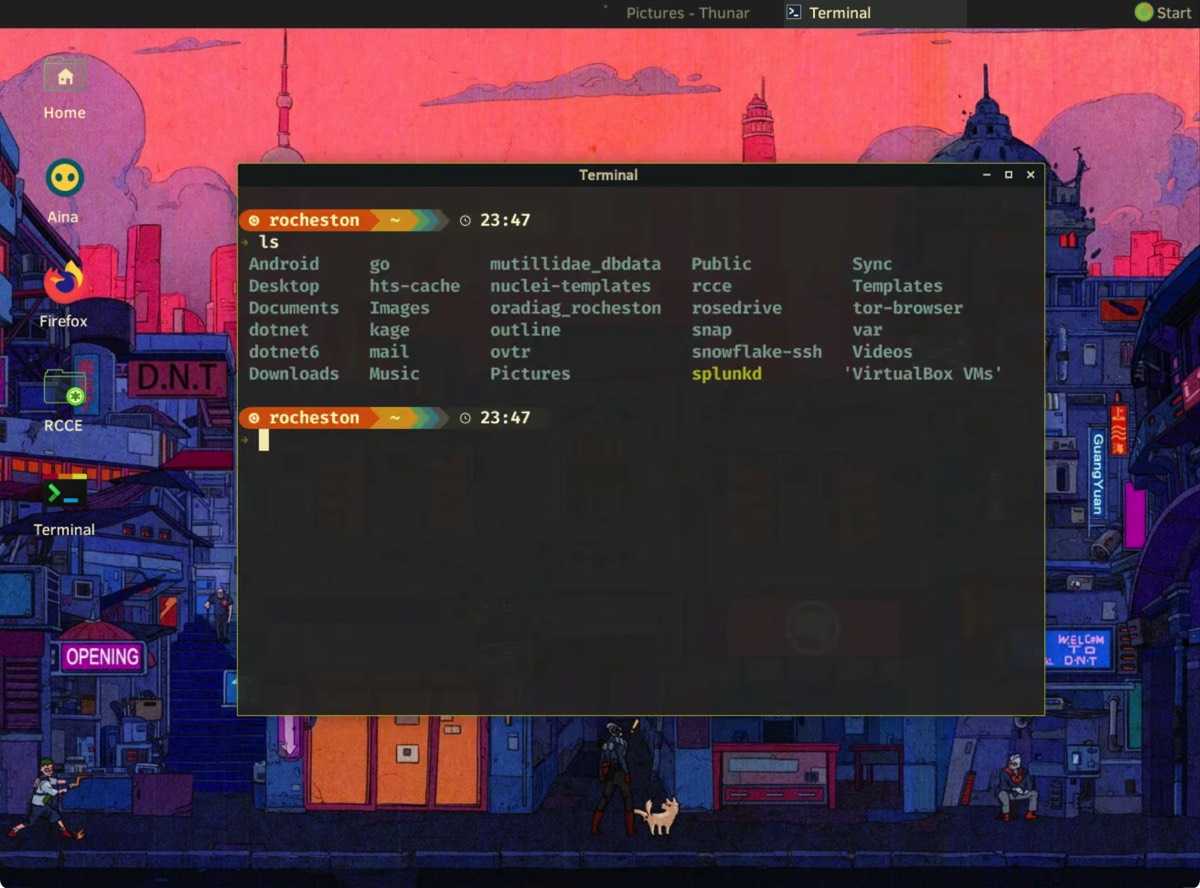1200x888 pixels.
Task: Maximize the Terminal window
Action: tap(1008, 175)
